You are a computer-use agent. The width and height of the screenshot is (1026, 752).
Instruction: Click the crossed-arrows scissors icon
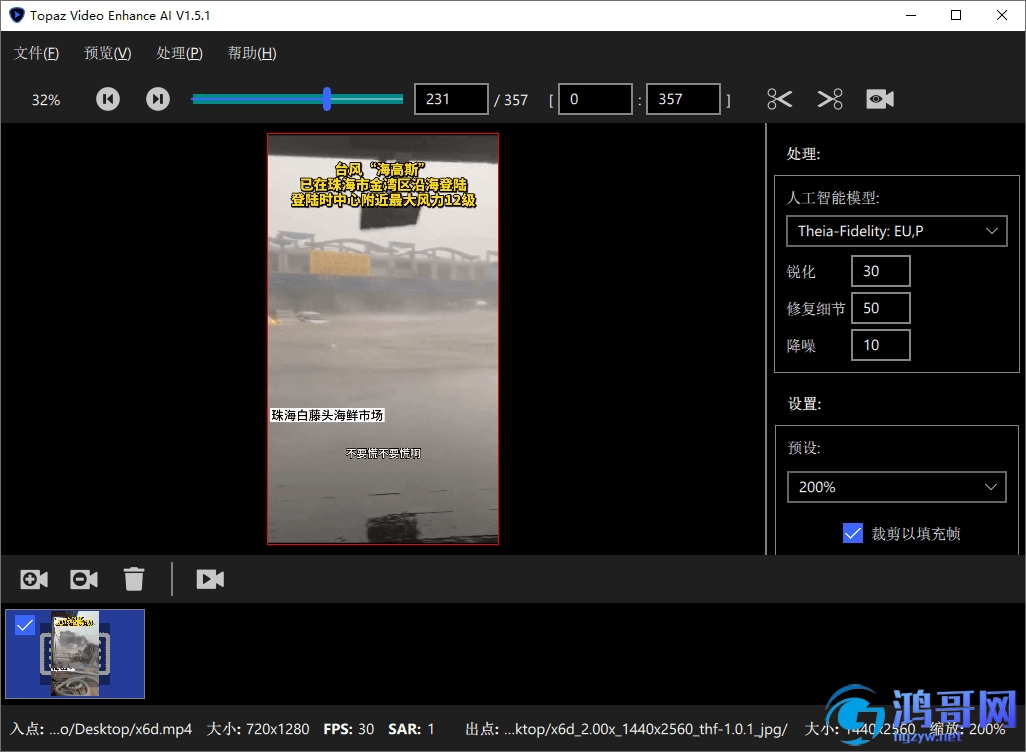click(830, 99)
